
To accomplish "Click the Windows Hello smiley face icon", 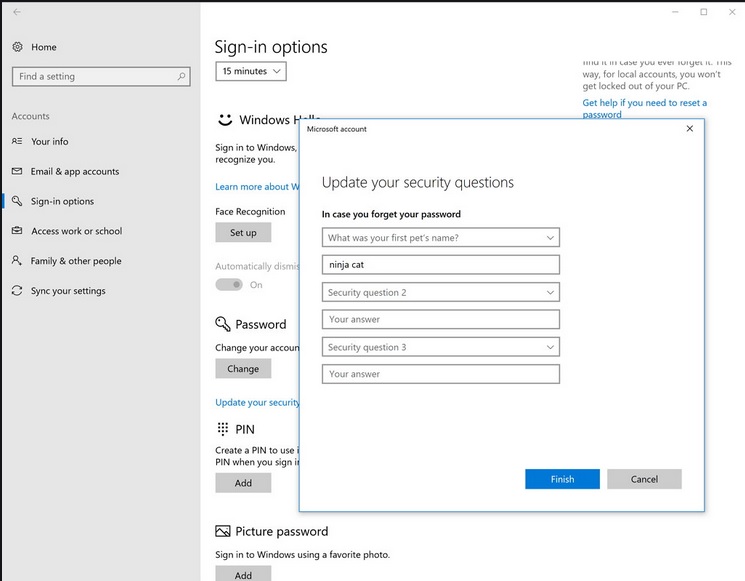I will coord(225,120).
